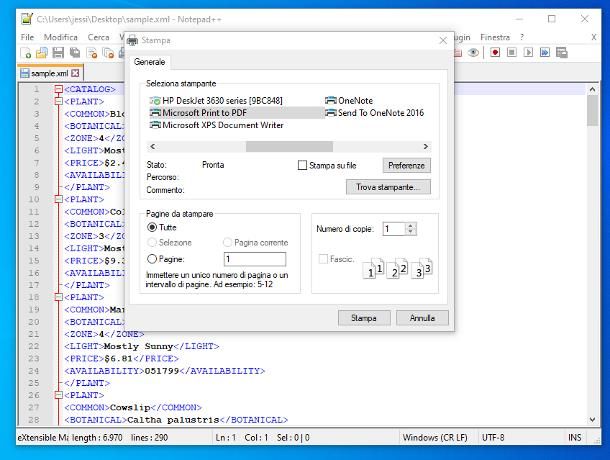610x460 pixels.
Task: Close the Stampa dialog with the X
Action: [443, 40]
